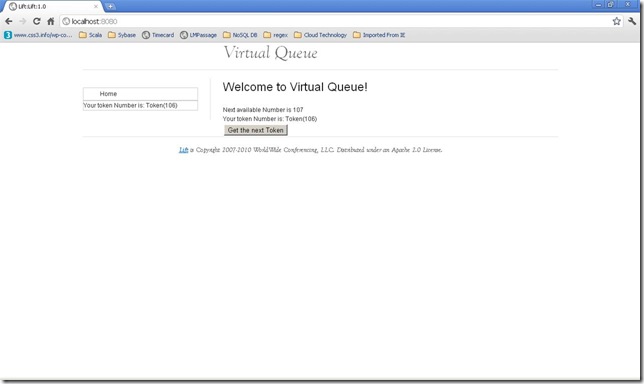
Task: Click the Next available Number is 107 text
Action: coord(263,110)
